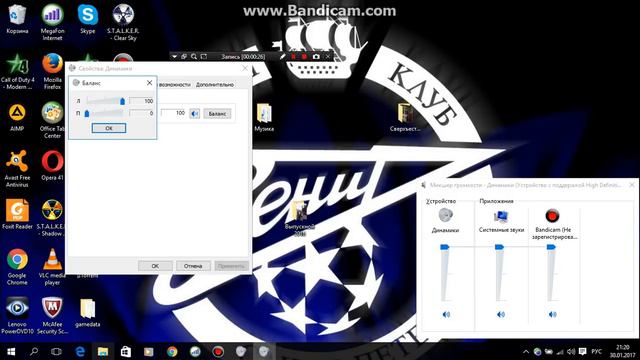
Task: Click the Л balance value field showing 100
Action: (142, 101)
